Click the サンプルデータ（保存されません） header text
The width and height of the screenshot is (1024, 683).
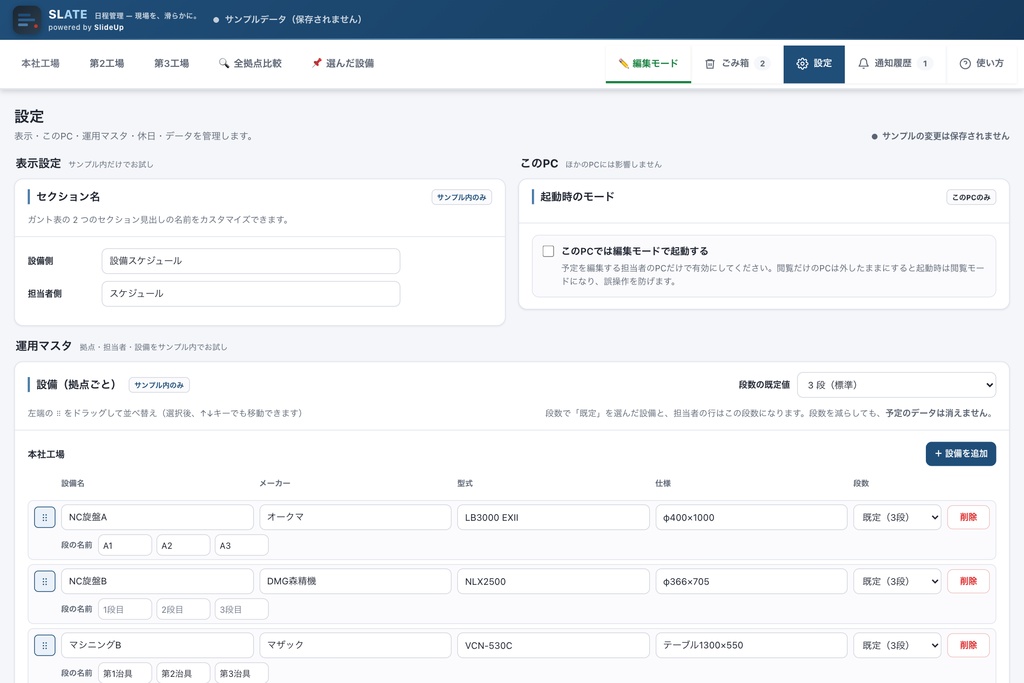tap(293, 20)
